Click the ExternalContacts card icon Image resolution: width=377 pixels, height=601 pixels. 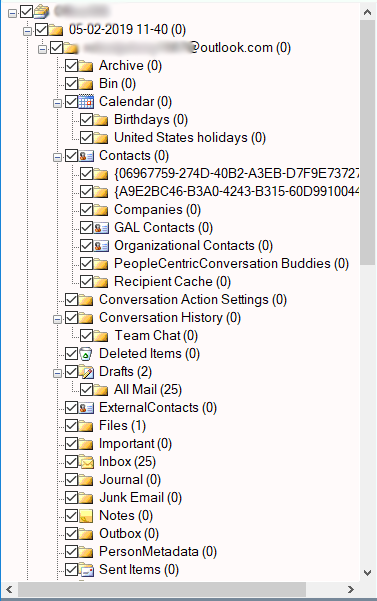click(x=86, y=408)
